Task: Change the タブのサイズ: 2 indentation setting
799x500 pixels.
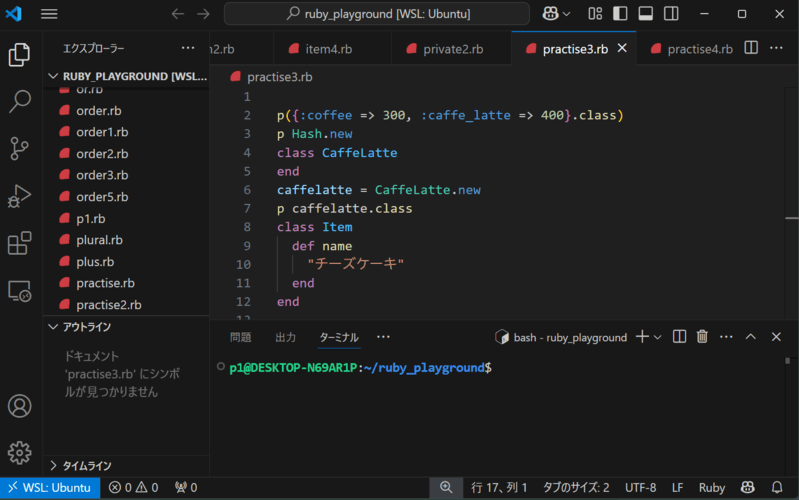Action: tap(576, 488)
